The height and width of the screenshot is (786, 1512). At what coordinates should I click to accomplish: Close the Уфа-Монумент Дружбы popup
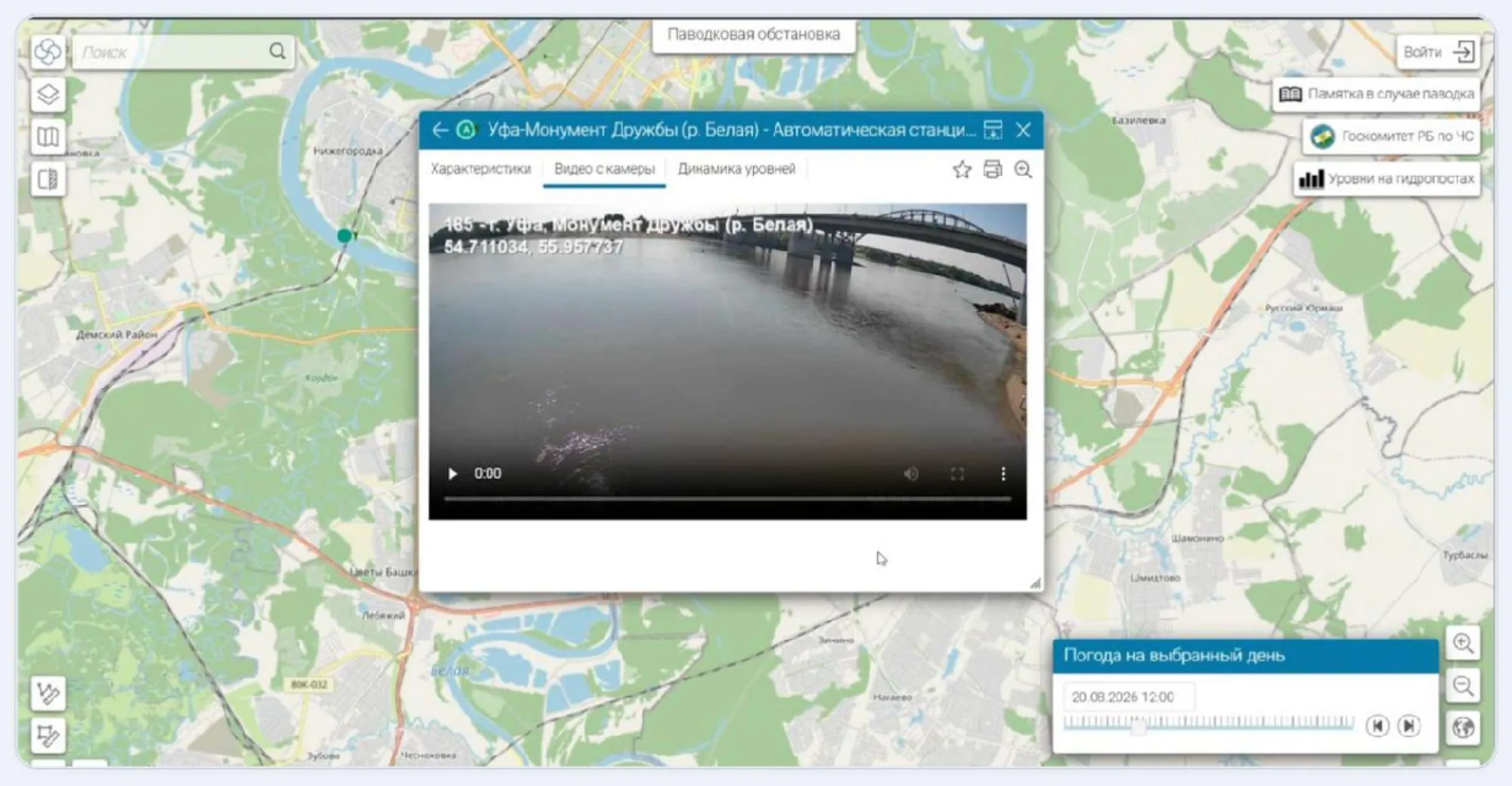click(1024, 130)
